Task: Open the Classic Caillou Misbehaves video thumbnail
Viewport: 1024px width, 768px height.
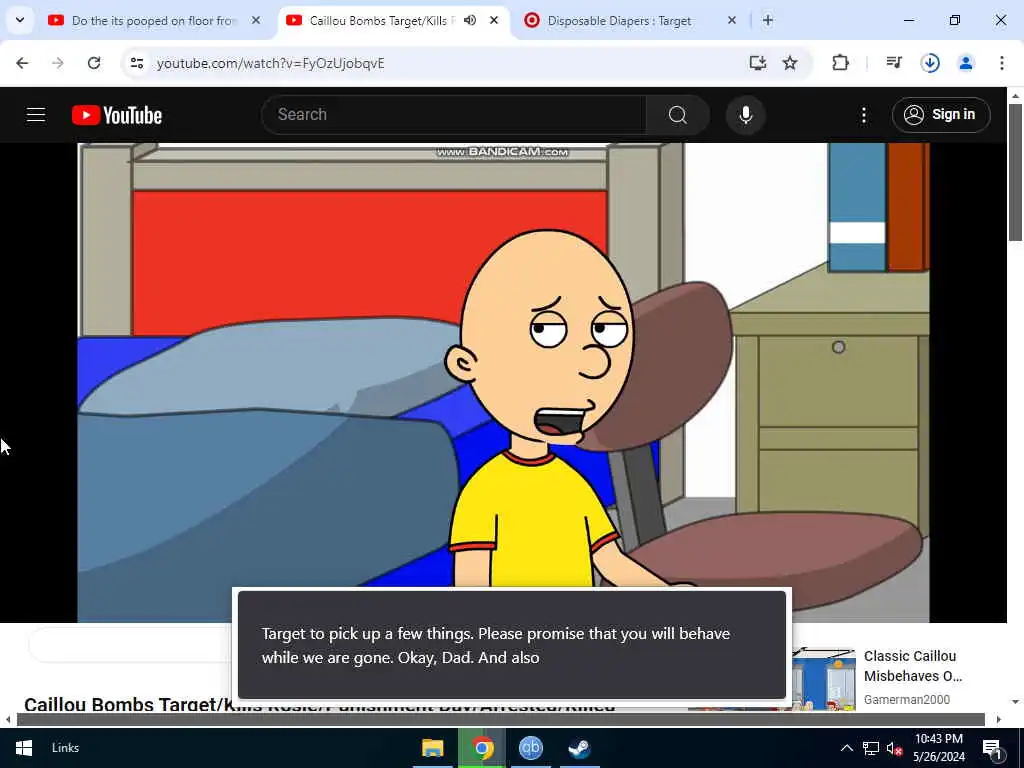Action: point(824,678)
